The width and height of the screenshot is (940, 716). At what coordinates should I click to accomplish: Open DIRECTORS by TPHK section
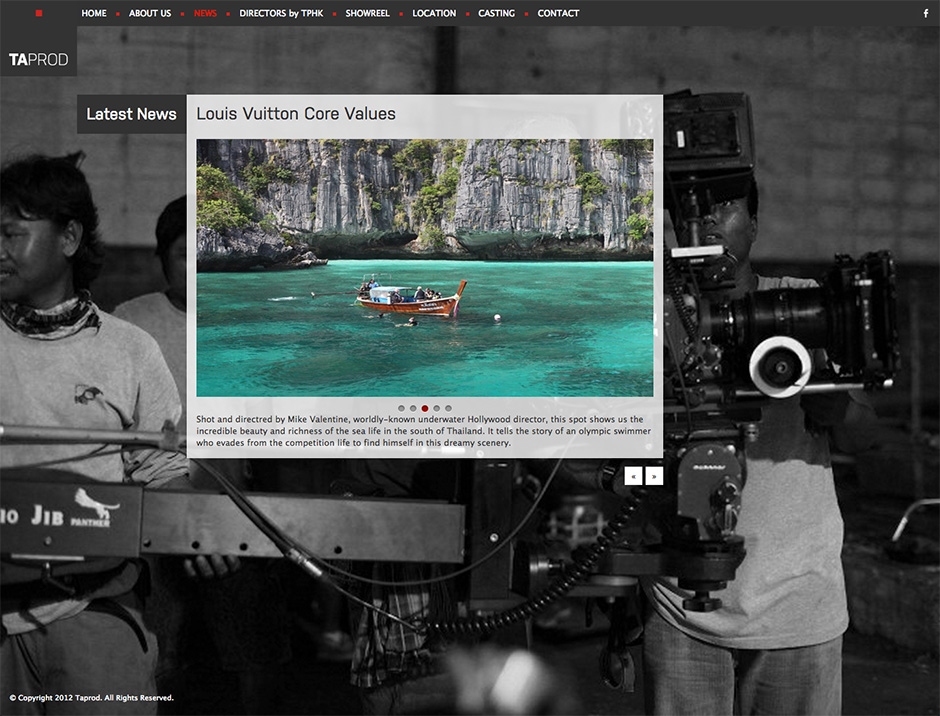[x=281, y=13]
